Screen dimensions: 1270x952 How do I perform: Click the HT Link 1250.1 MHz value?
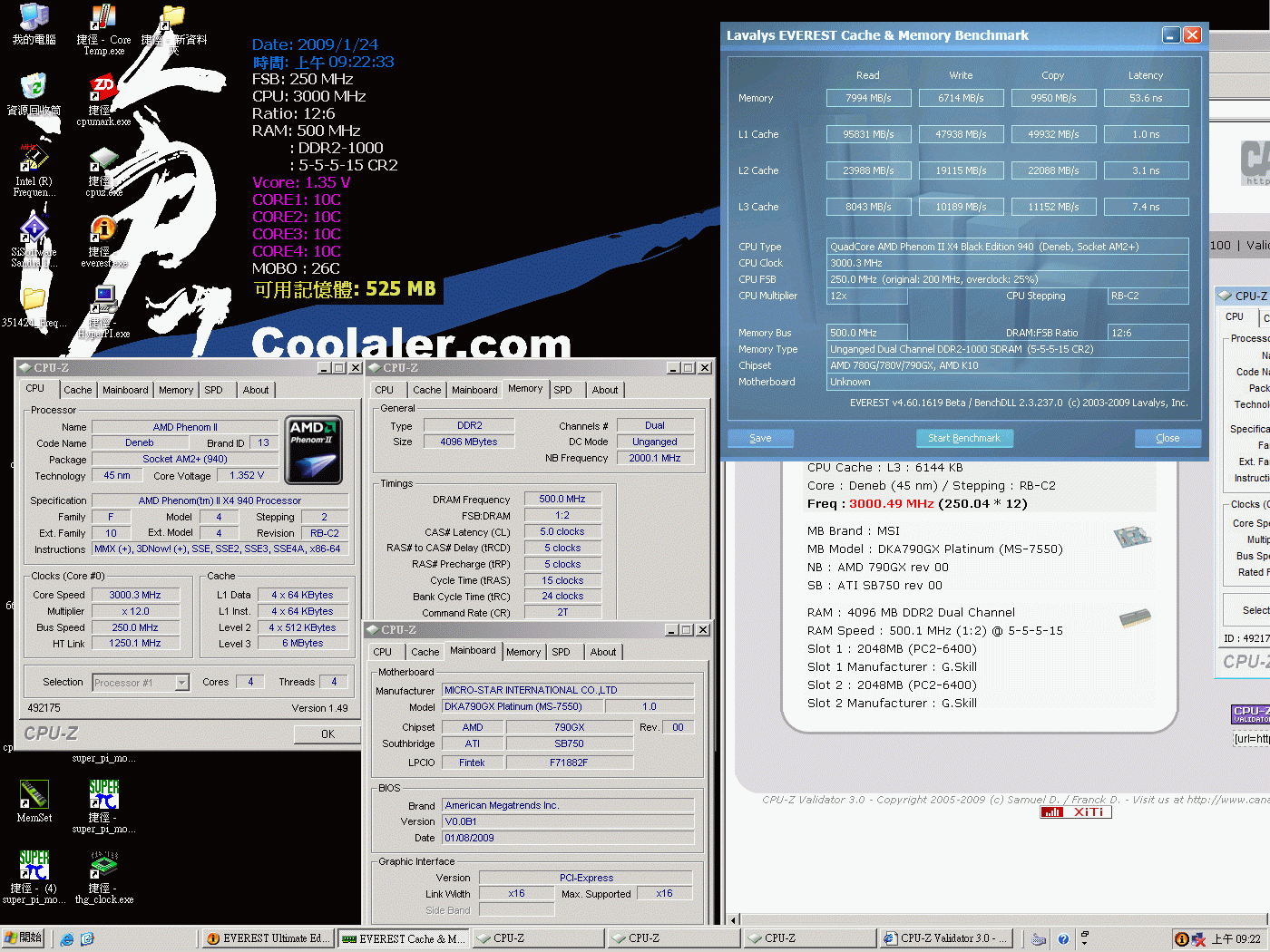(135, 643)
